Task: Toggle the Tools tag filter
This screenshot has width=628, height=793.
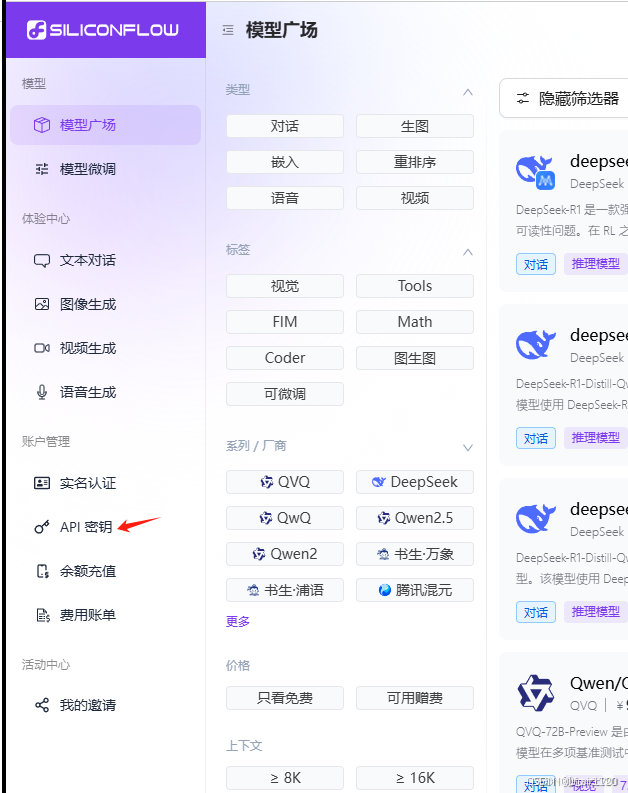Action: (x=415, y=286)
